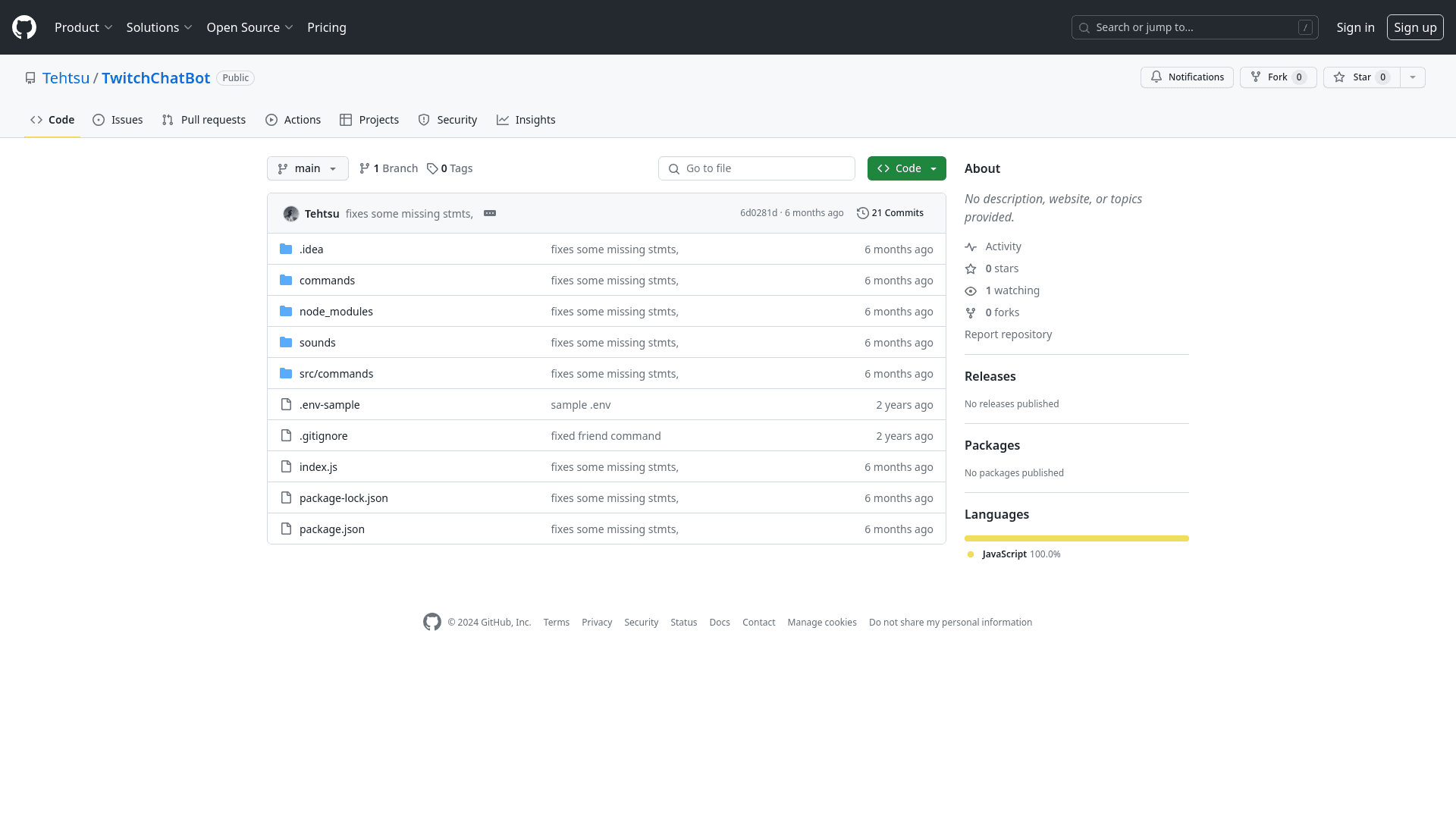Expand the Product menu

(x=83, y=27)
